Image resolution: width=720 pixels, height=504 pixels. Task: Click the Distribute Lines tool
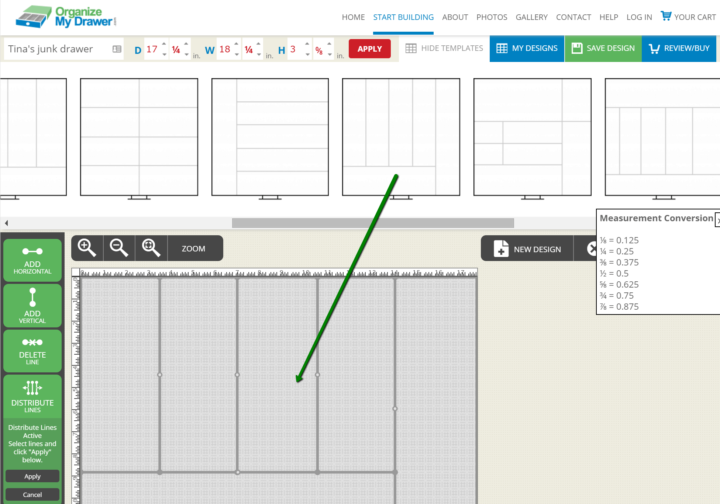[x=32, y=396]
